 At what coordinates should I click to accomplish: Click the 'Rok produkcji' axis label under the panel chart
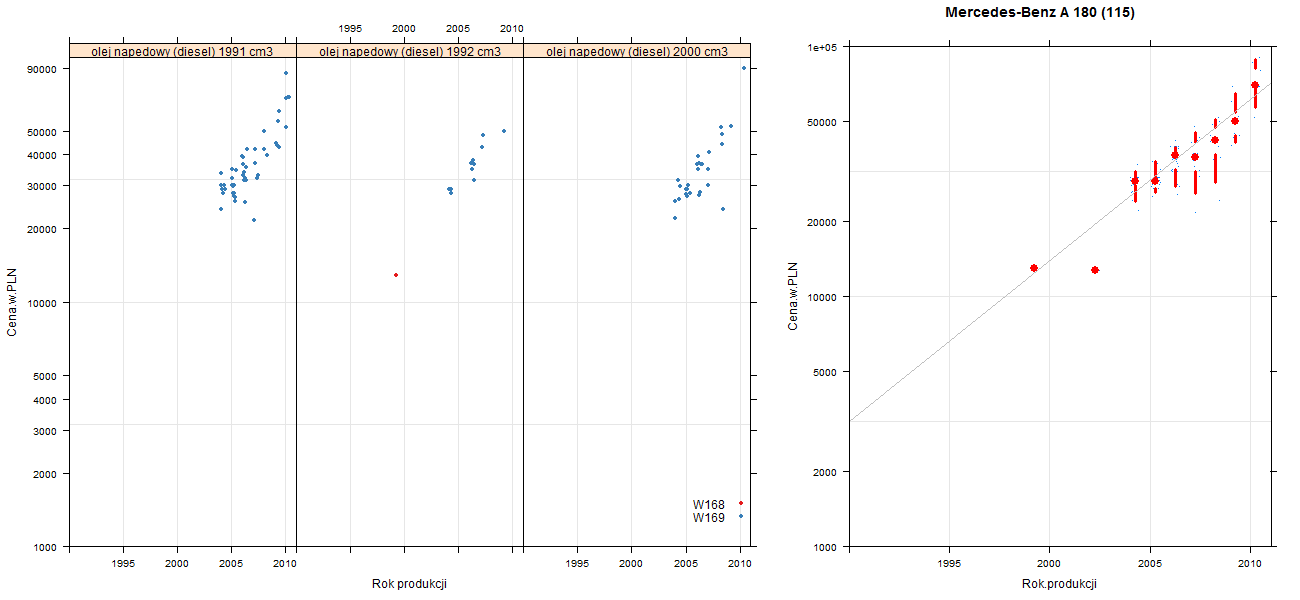[x=409, y=583]
